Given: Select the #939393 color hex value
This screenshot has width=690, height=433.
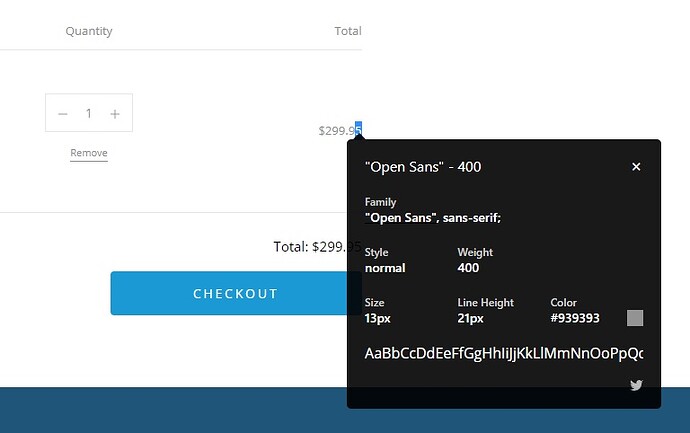Looking at the screenshot, I should (x=575, y=318).
